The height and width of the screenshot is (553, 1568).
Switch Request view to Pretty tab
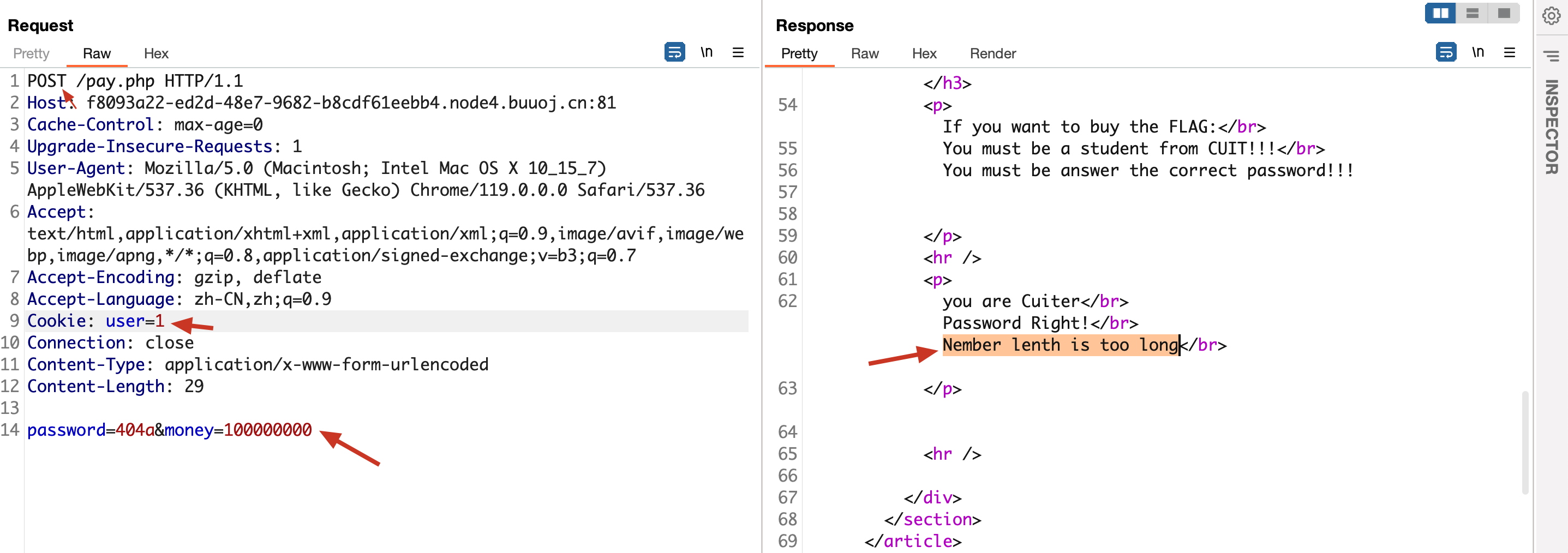31,53
